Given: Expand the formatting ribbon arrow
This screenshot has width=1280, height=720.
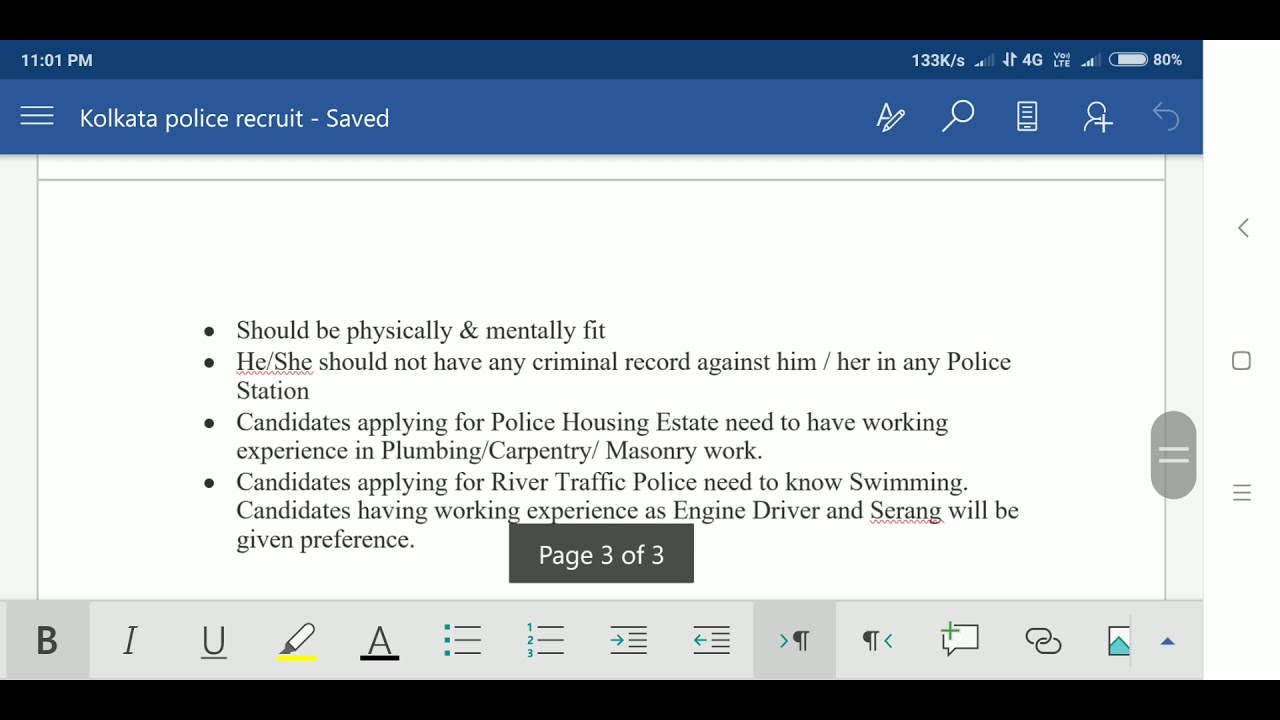Looking at the screenshot, I should tap(1167, 641).
